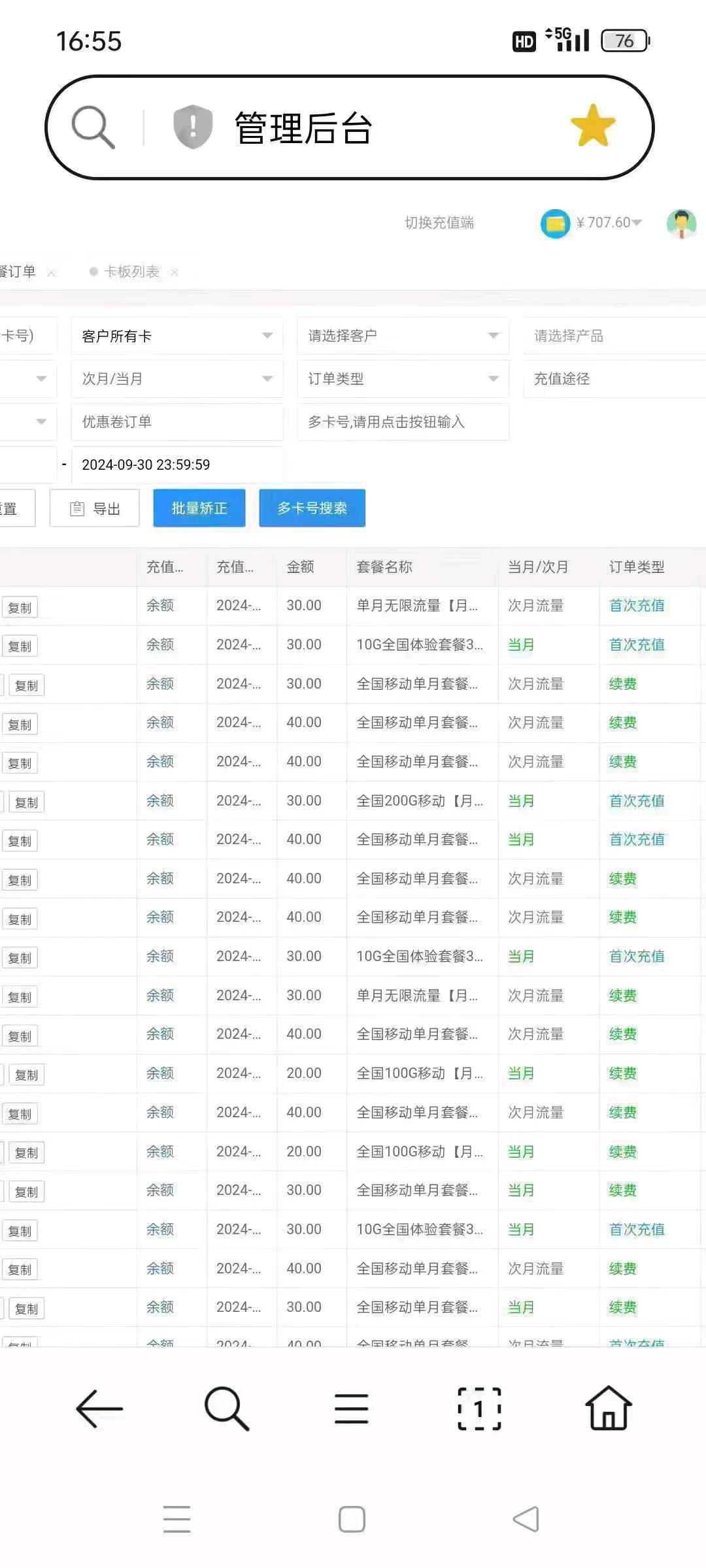Open the browser tabs switcher
The height and width of the screenshot is (1568, 706).
479,1409
